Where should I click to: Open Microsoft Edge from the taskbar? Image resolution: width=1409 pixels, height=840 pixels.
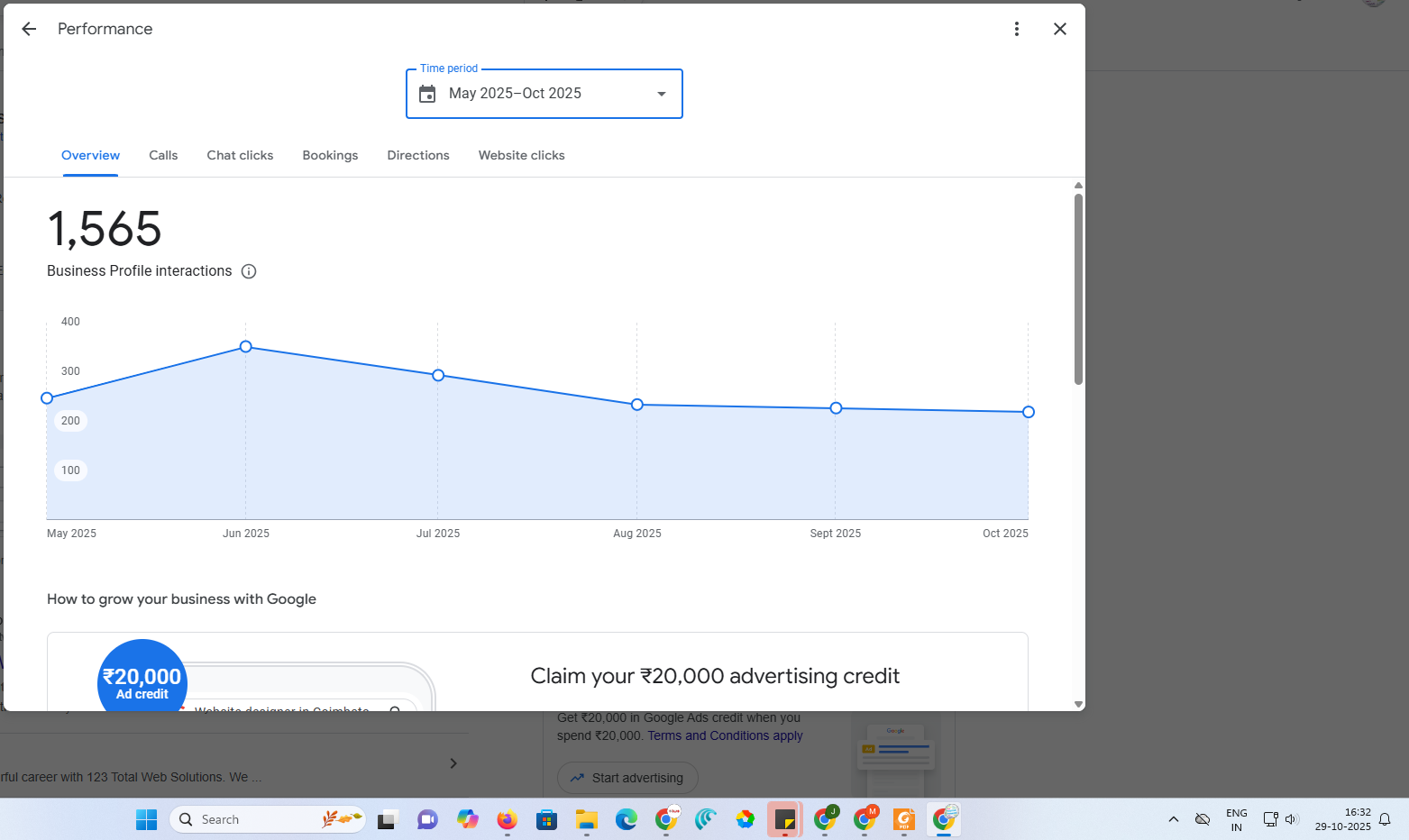tap(626, 819)
